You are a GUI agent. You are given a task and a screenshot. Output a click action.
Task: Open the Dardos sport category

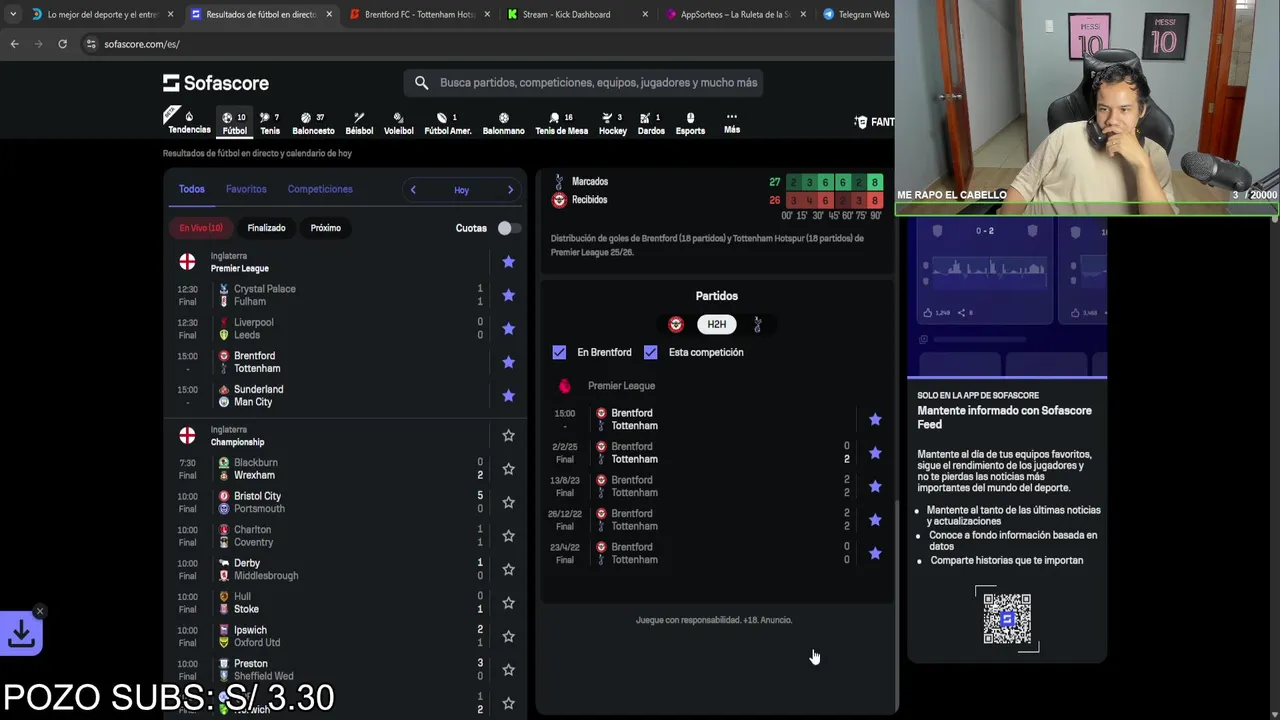point(651,123)
